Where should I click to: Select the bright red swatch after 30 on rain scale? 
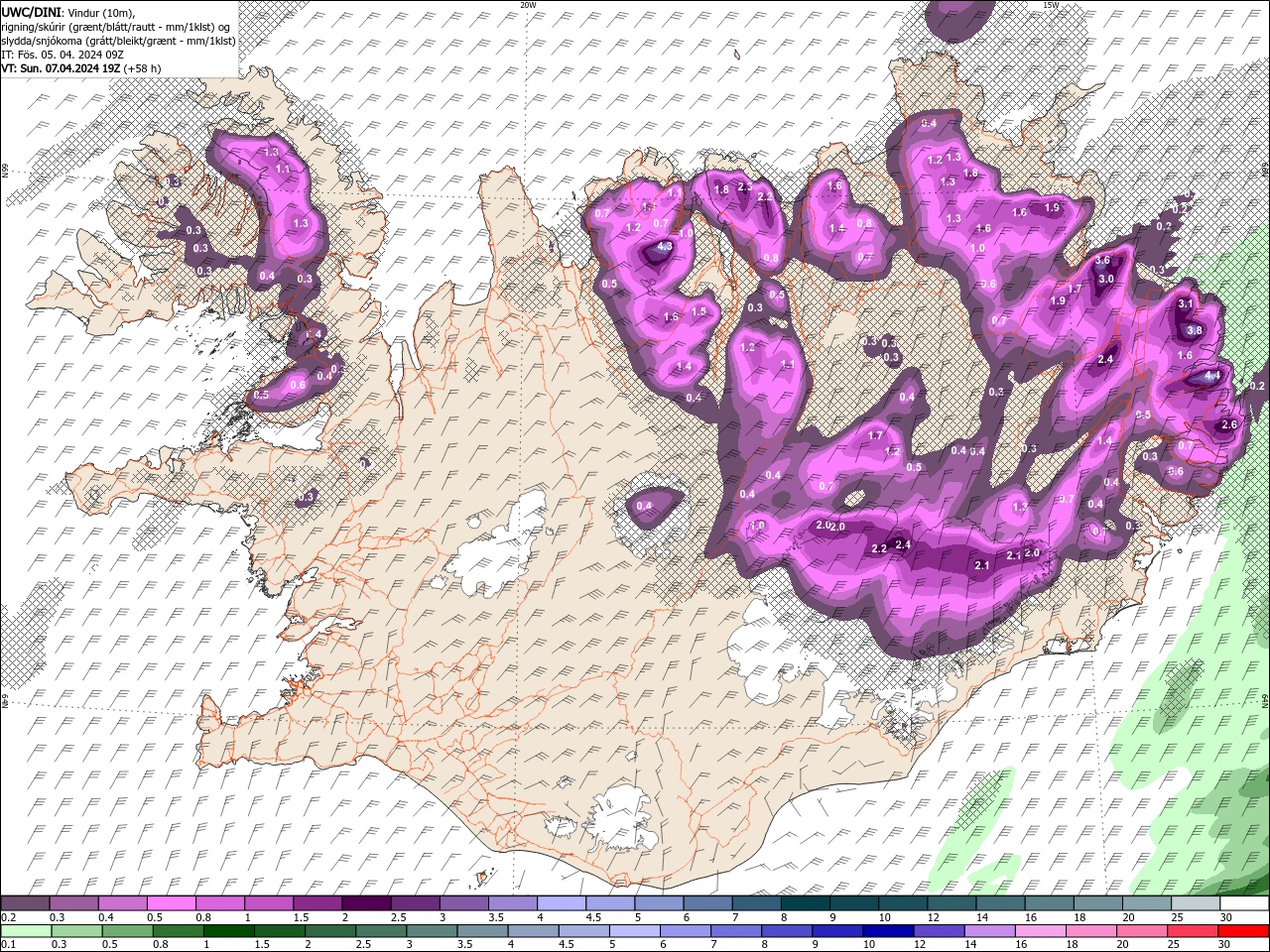1242,930
